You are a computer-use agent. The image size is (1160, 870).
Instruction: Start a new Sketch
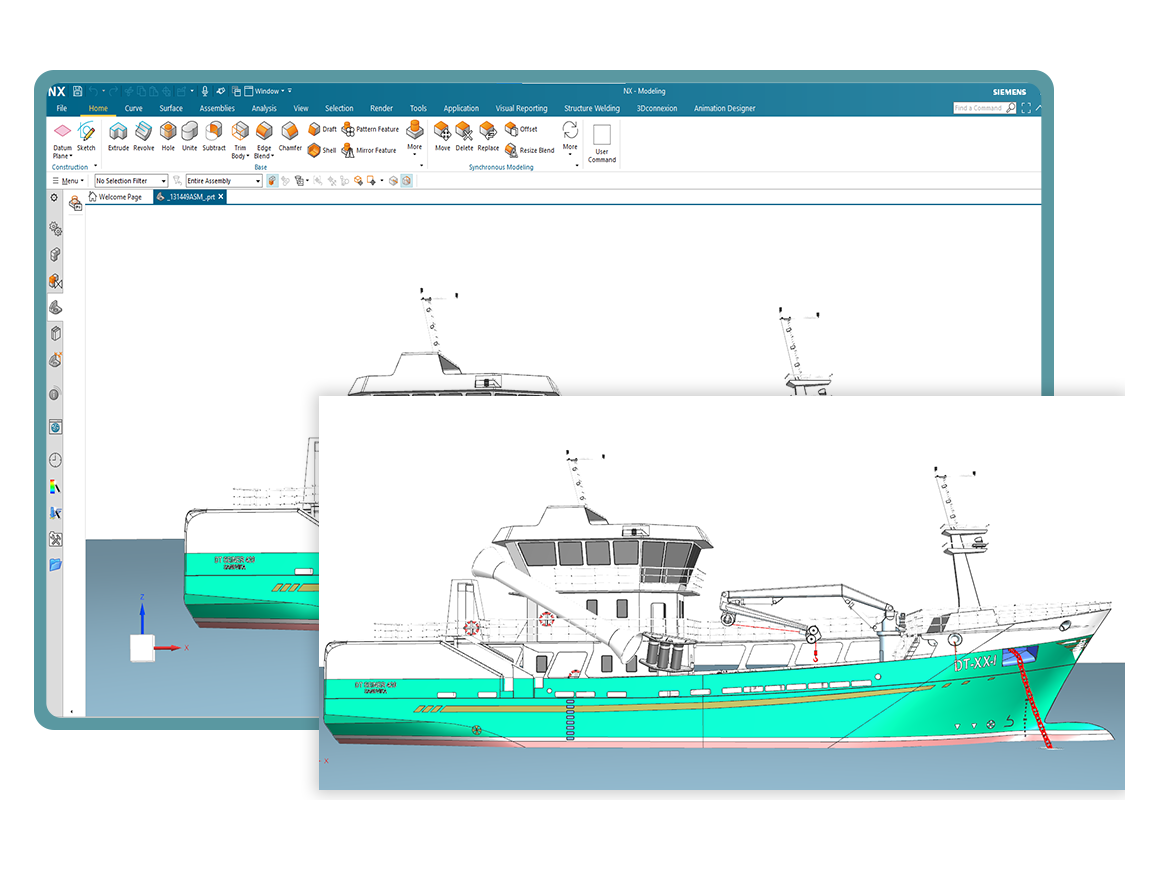tap(87, 138)
